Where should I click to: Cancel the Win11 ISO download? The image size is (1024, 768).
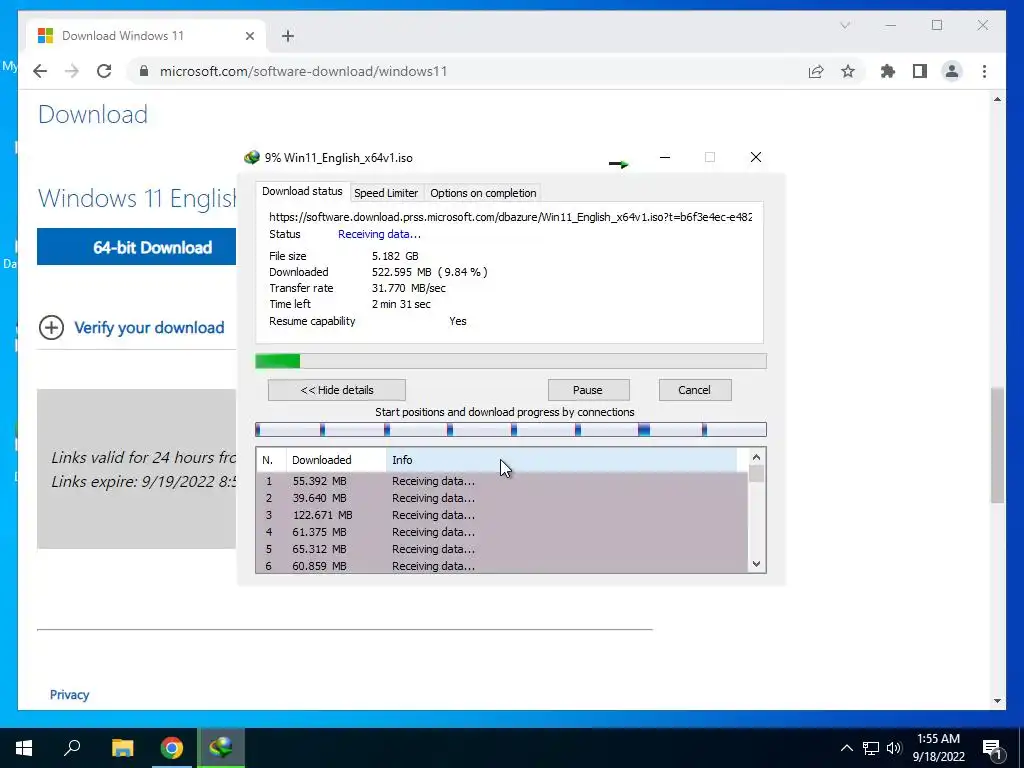(x=694, y=390)
